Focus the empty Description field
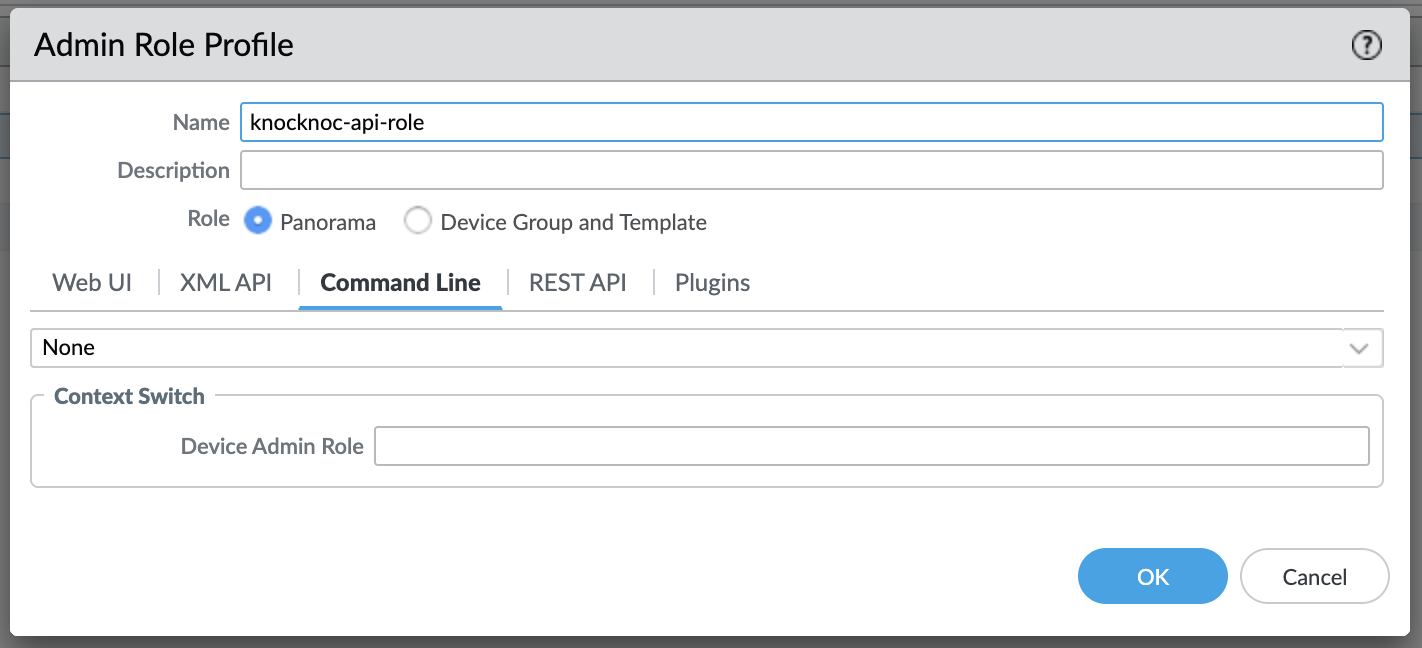 tap(810, 170)
